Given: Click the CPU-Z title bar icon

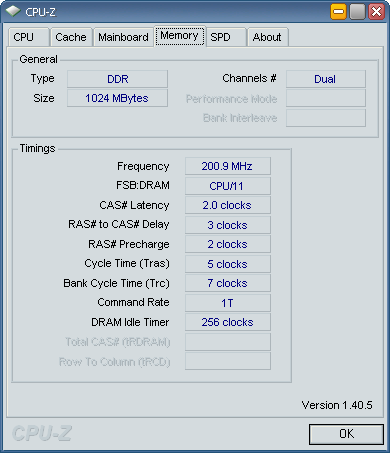Looking at the screenshot, I should (x=13, y=12).
